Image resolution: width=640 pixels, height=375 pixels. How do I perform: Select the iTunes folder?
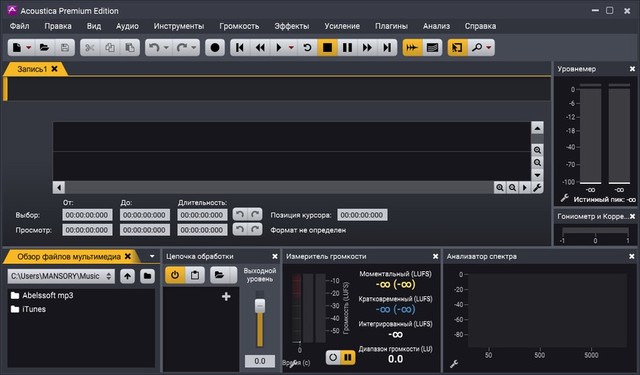[28, 309]
